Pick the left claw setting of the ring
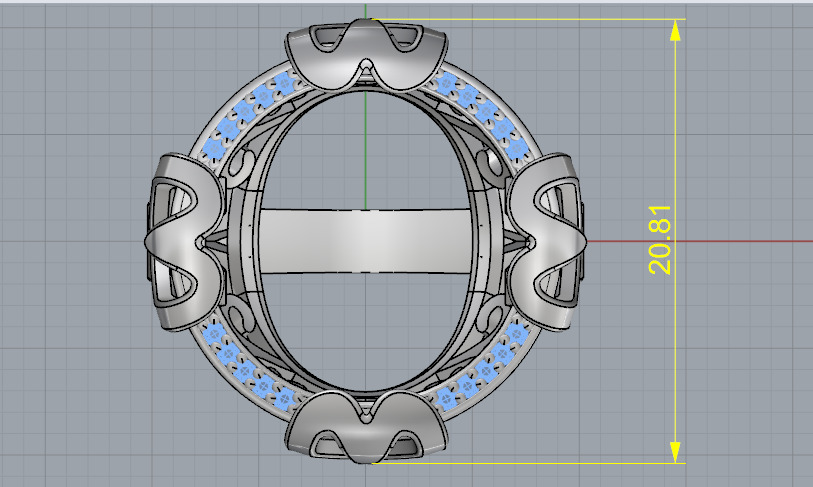The height and width of the screenshot is (487, 813). point(185,241)
